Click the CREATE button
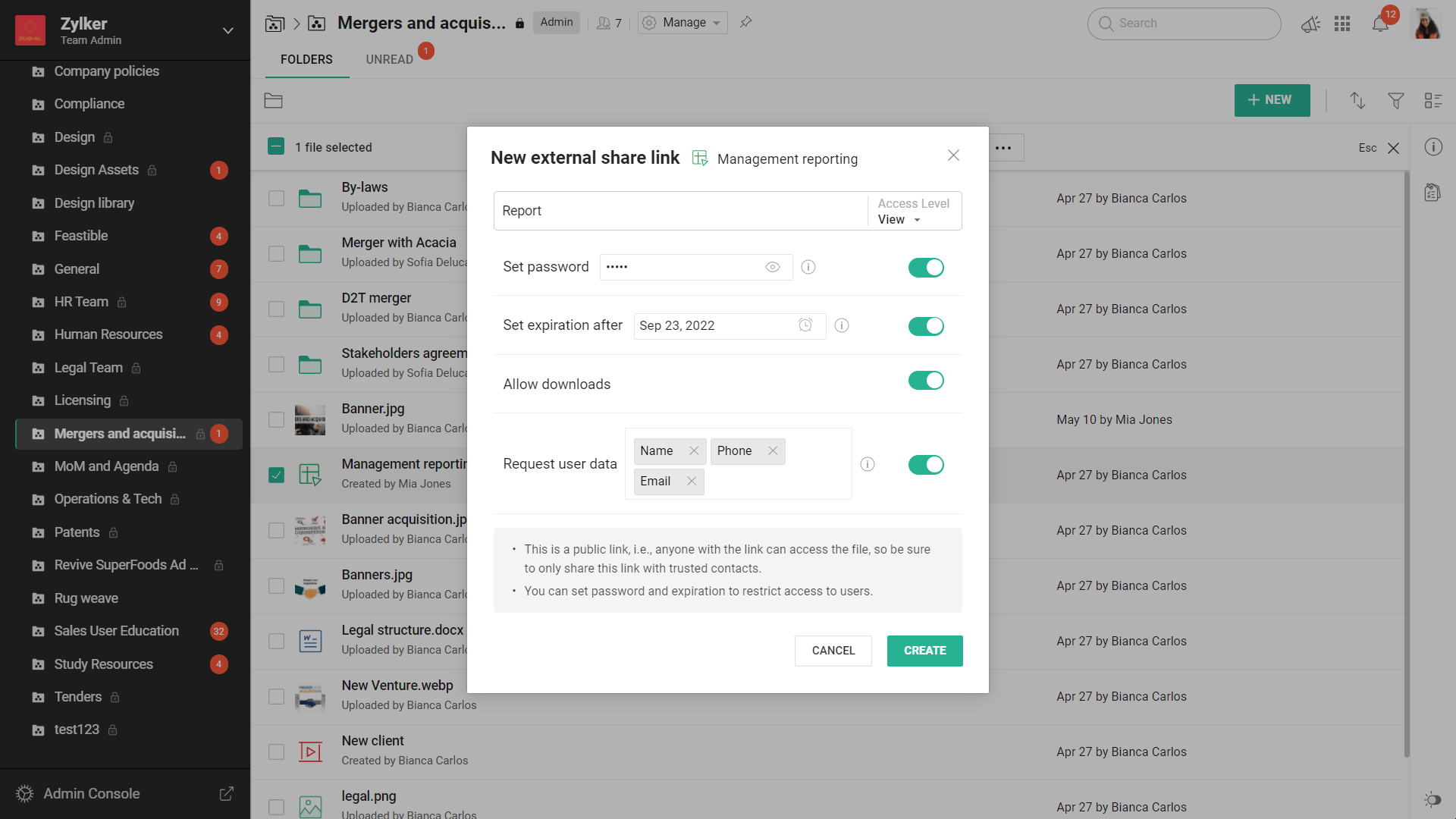 pos(924,651)
